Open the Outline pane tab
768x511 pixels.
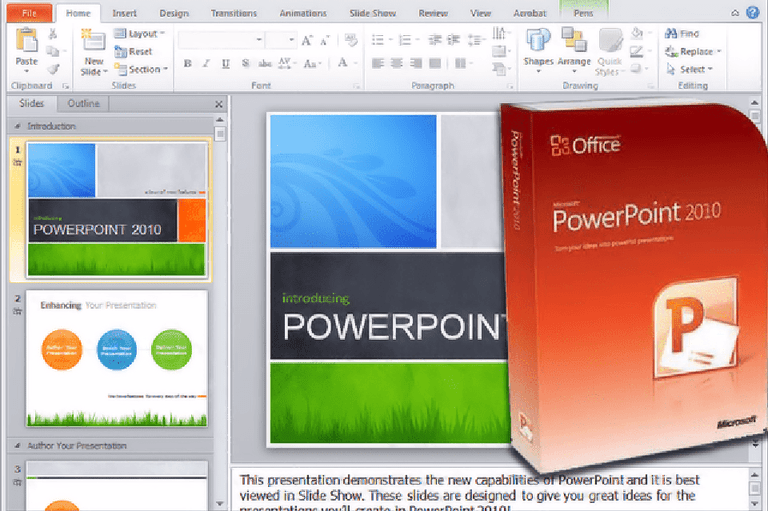pyautogui.click(x=84, y=104)
